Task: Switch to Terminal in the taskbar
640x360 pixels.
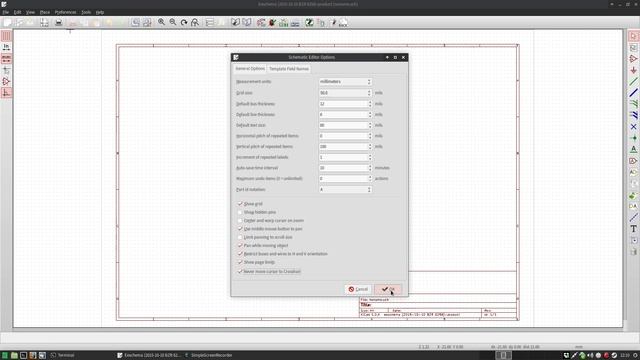Action: coord(63,355)
